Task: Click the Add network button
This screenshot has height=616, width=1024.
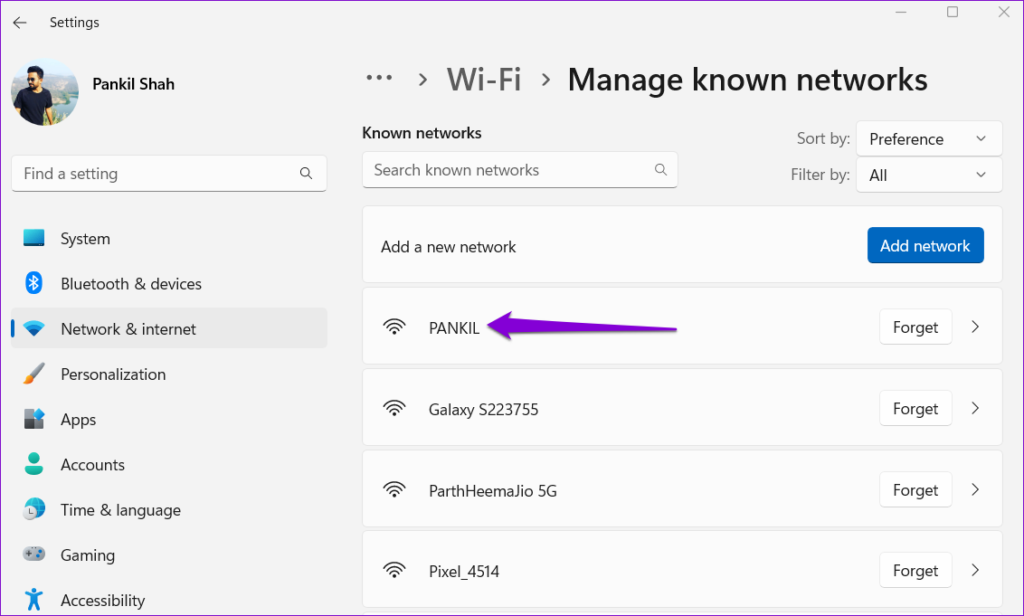Action: [x=925, y=245]
